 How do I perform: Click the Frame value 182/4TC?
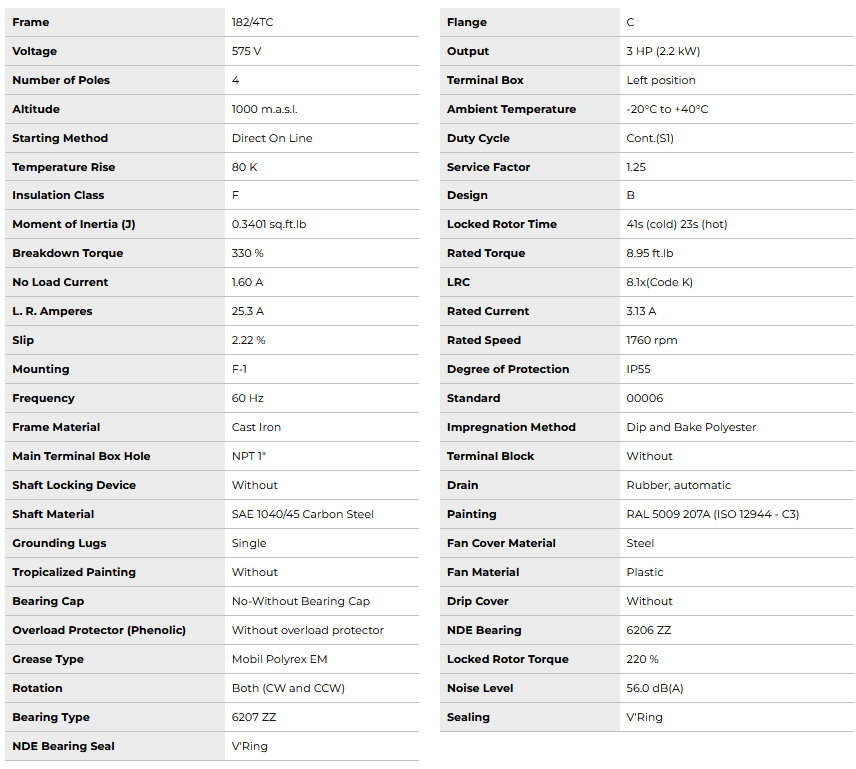[254, 22]
